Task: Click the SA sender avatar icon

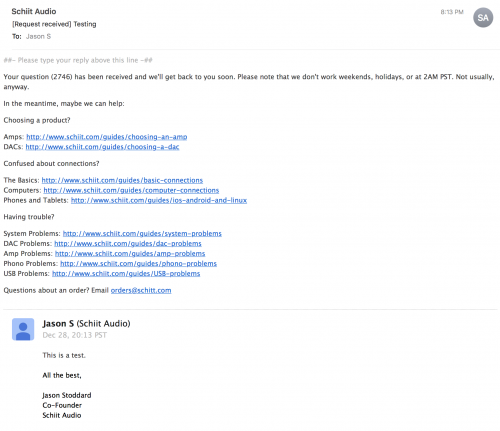Action: click(483, 18)
